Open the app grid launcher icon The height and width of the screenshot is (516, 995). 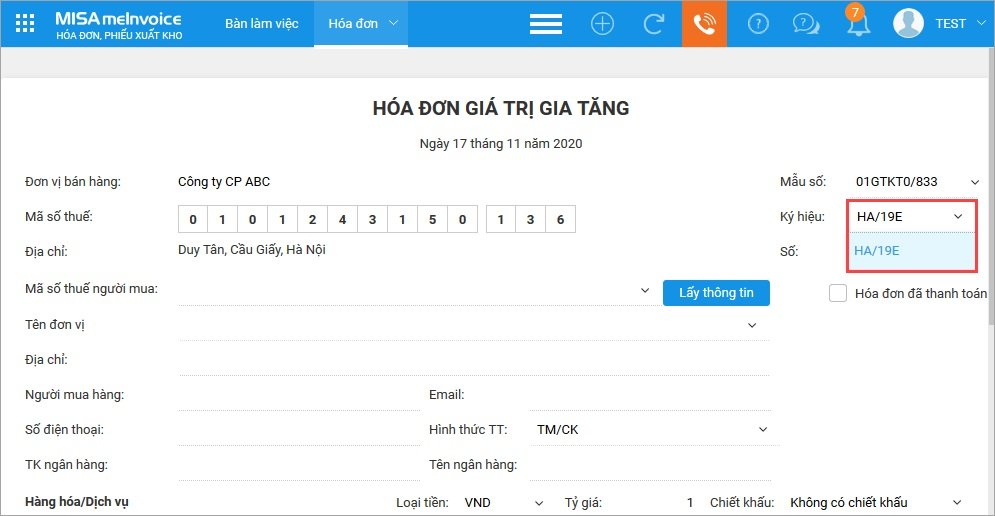(x=25, y=23)
